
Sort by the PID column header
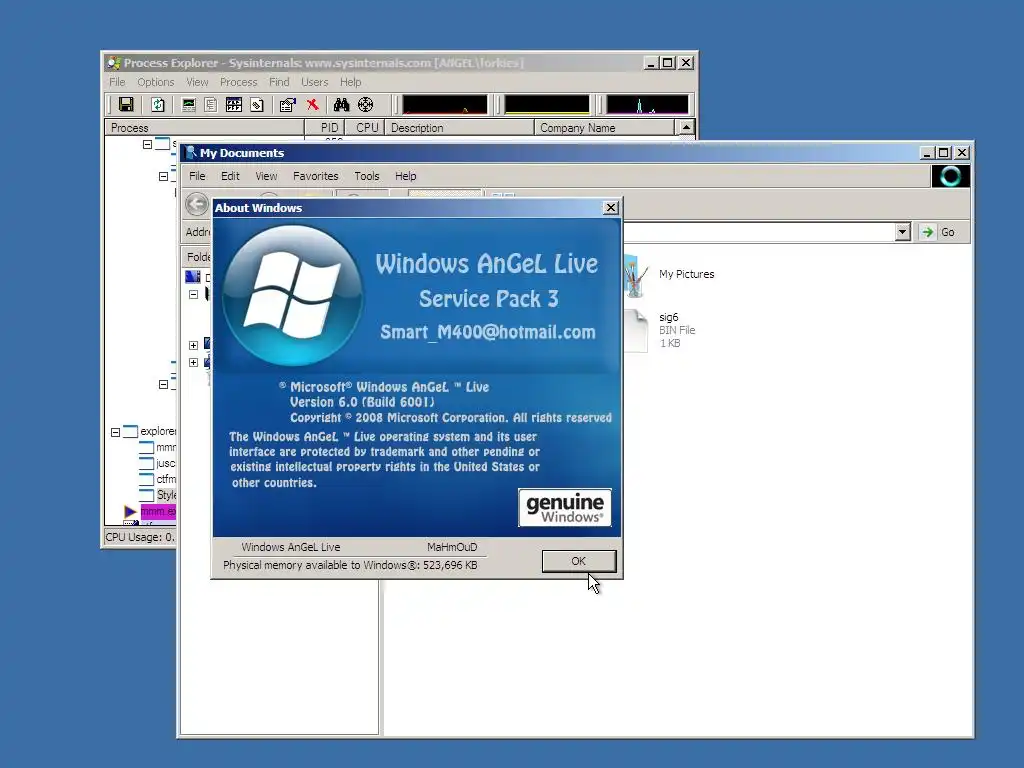point(325,127)
